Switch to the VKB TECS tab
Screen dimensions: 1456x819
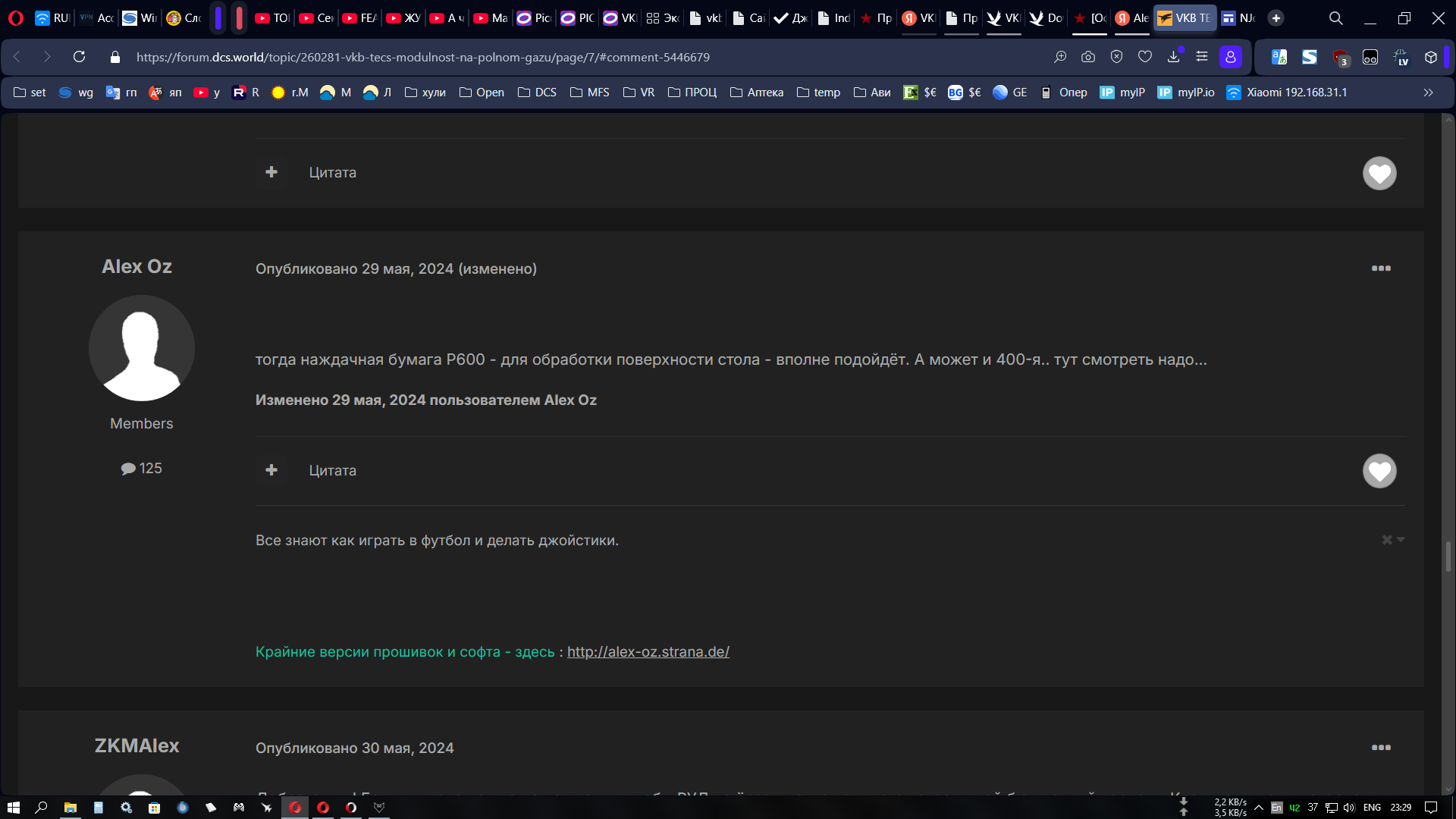pyautogui.click(x=1185, y=18)
